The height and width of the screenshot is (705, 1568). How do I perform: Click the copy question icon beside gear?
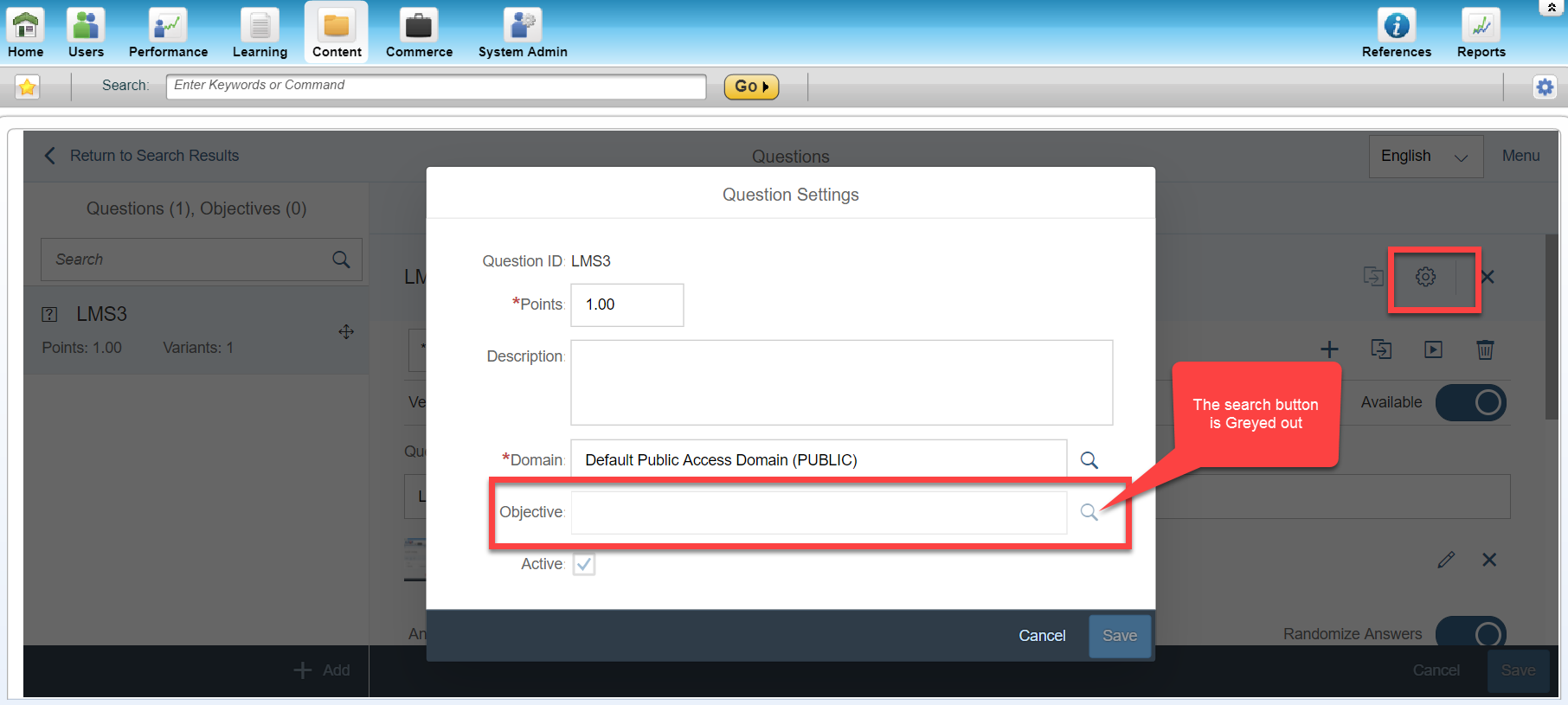[1373, 277]
